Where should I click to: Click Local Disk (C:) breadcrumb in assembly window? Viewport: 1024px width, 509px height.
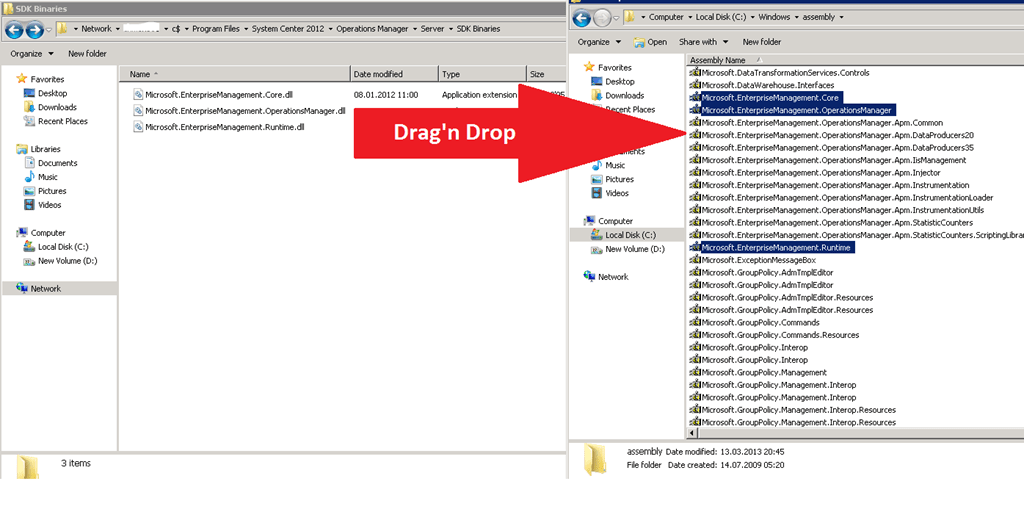click(x=721, y=17)
